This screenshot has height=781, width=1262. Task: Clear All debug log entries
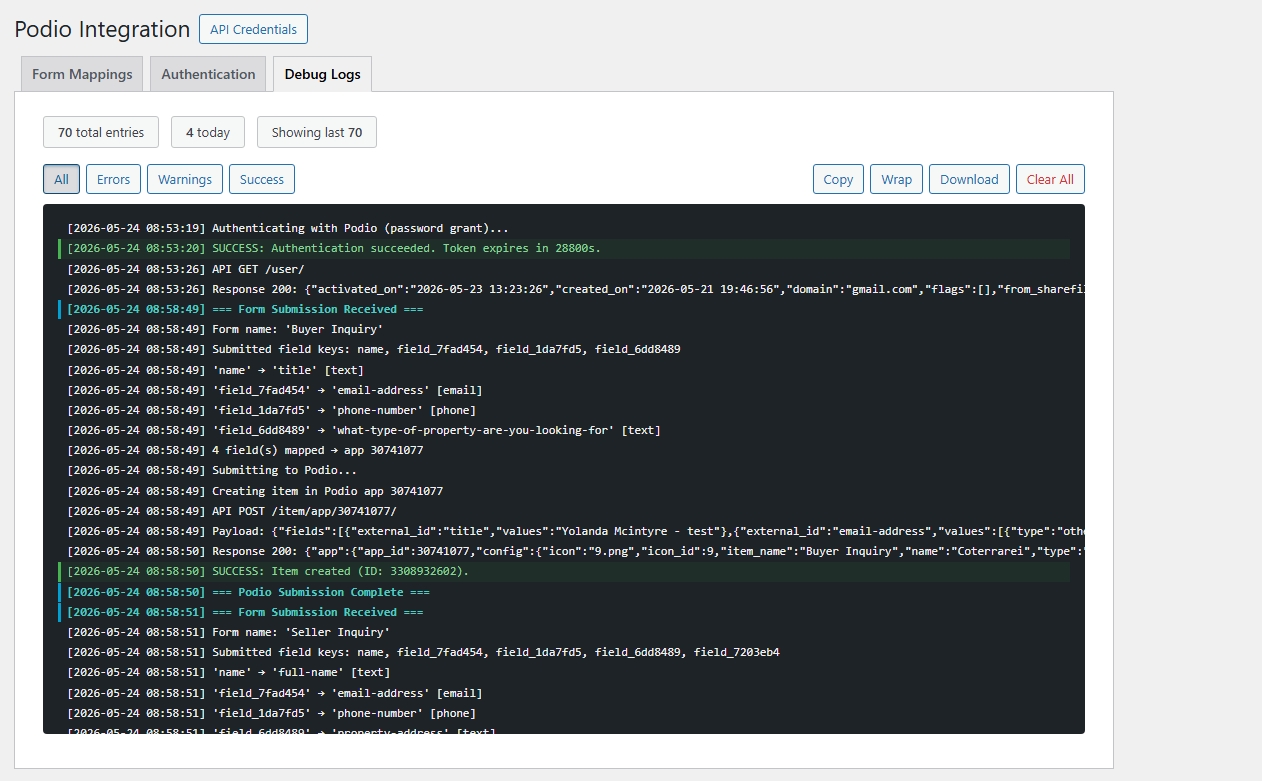(x=1050, y=179)
